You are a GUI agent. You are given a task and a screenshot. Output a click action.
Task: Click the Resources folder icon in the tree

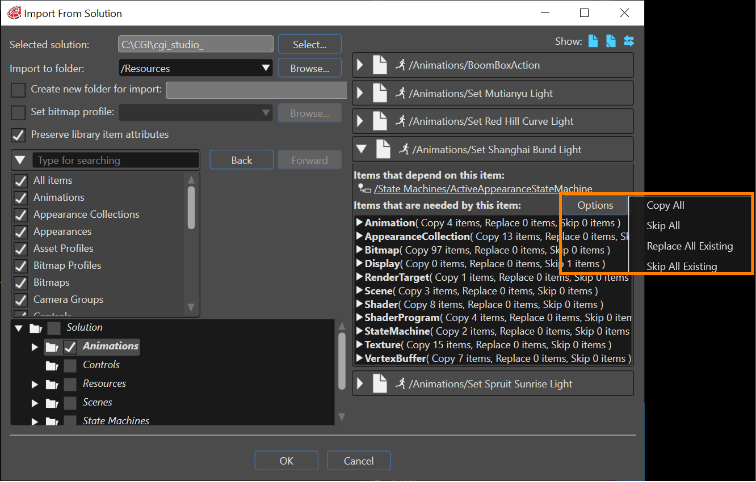(52, 384)
